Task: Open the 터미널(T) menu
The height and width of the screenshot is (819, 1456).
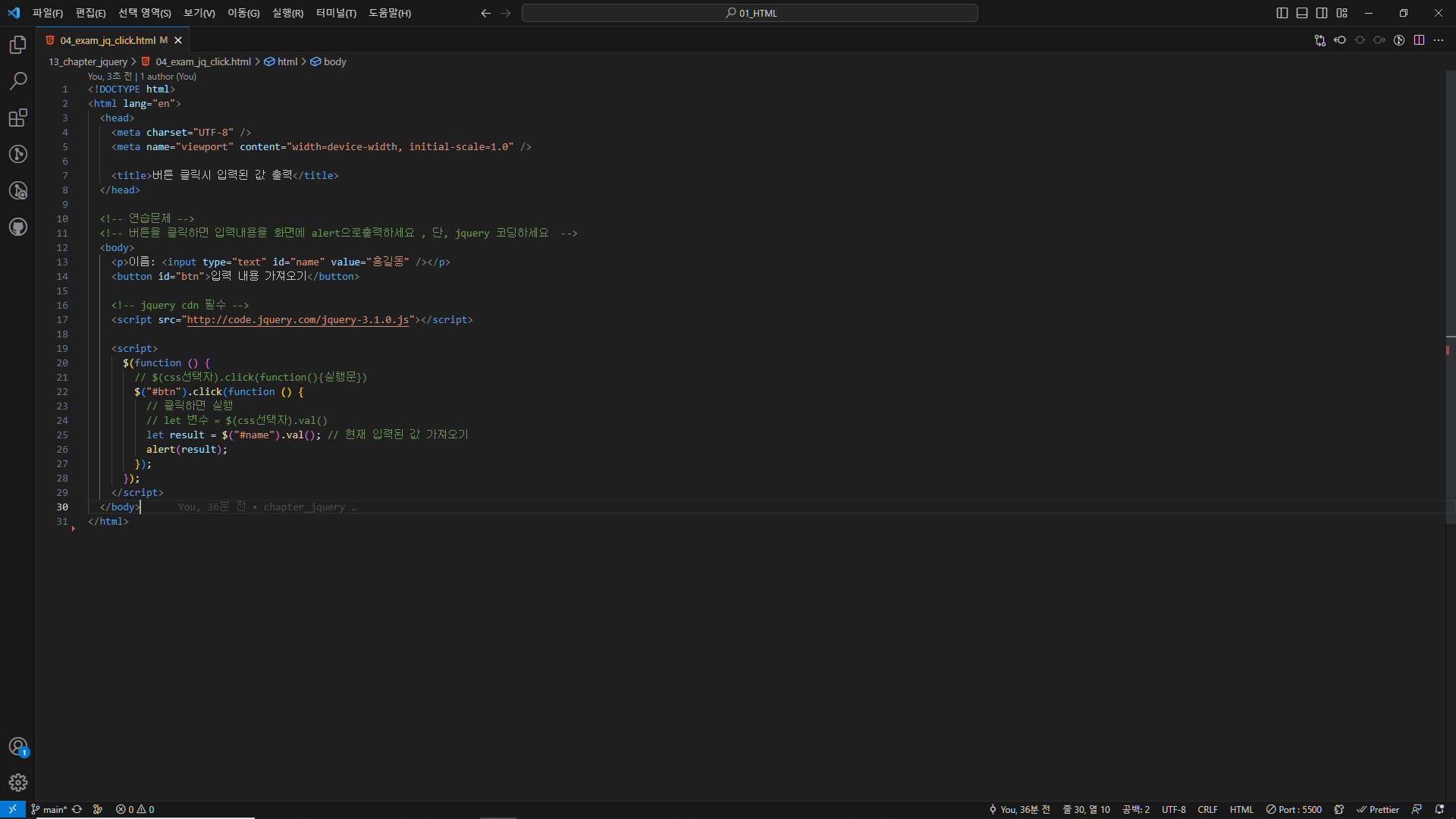Action: (x=336, y=13)
